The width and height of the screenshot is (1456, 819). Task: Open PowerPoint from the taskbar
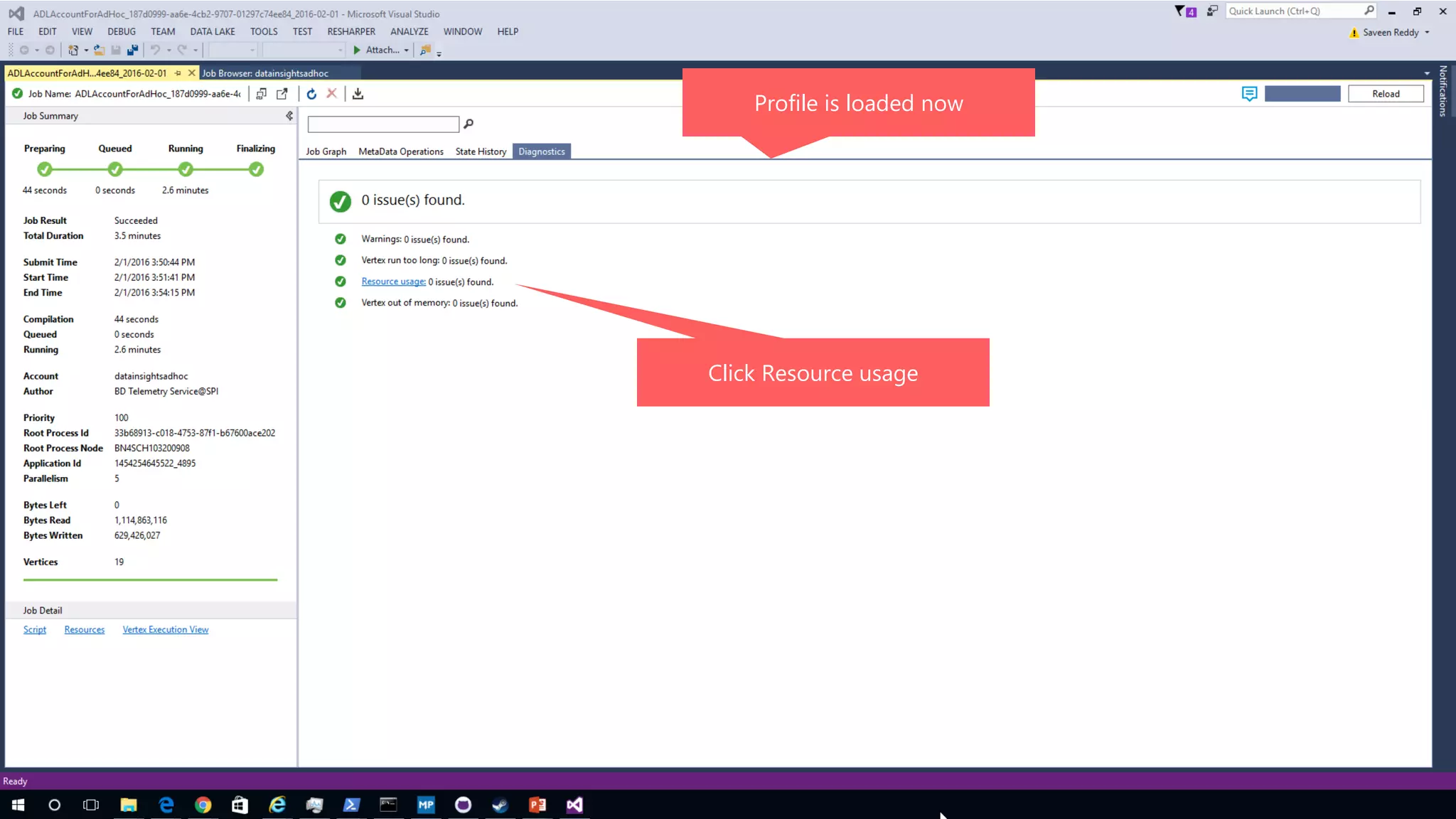pos(537,805)
